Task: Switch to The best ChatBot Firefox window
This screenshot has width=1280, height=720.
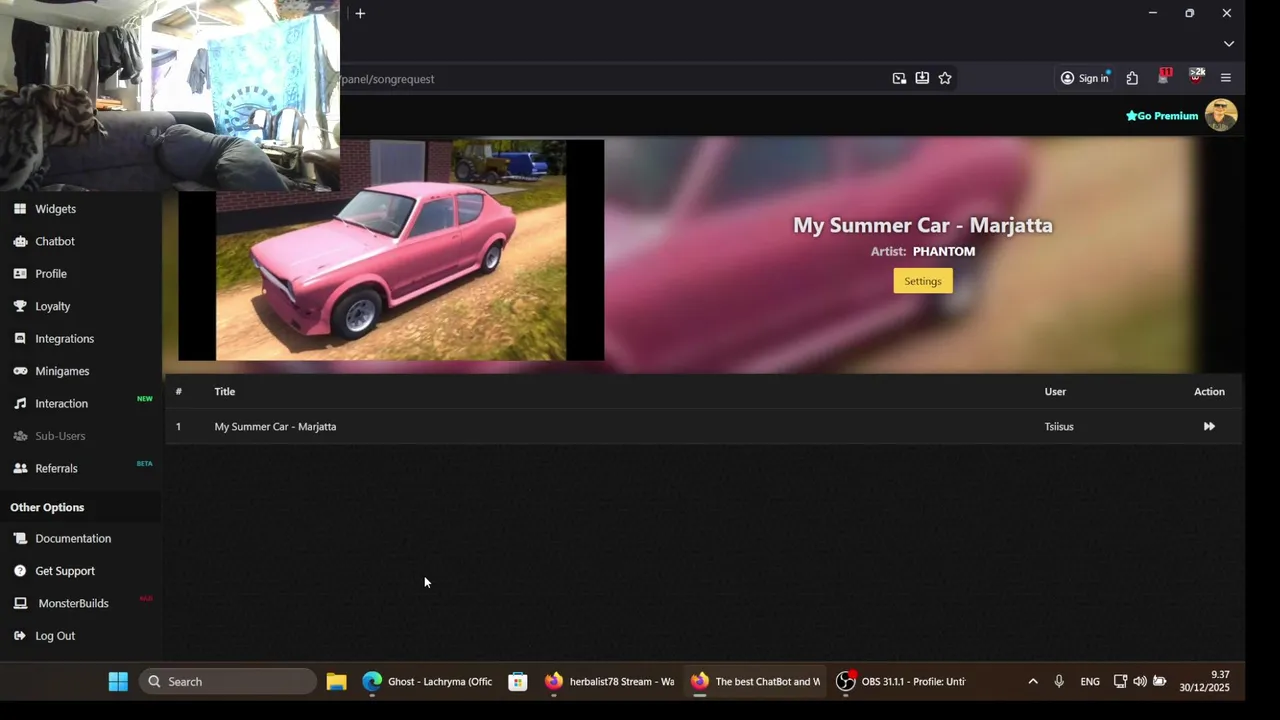Action: click(755, 682)
